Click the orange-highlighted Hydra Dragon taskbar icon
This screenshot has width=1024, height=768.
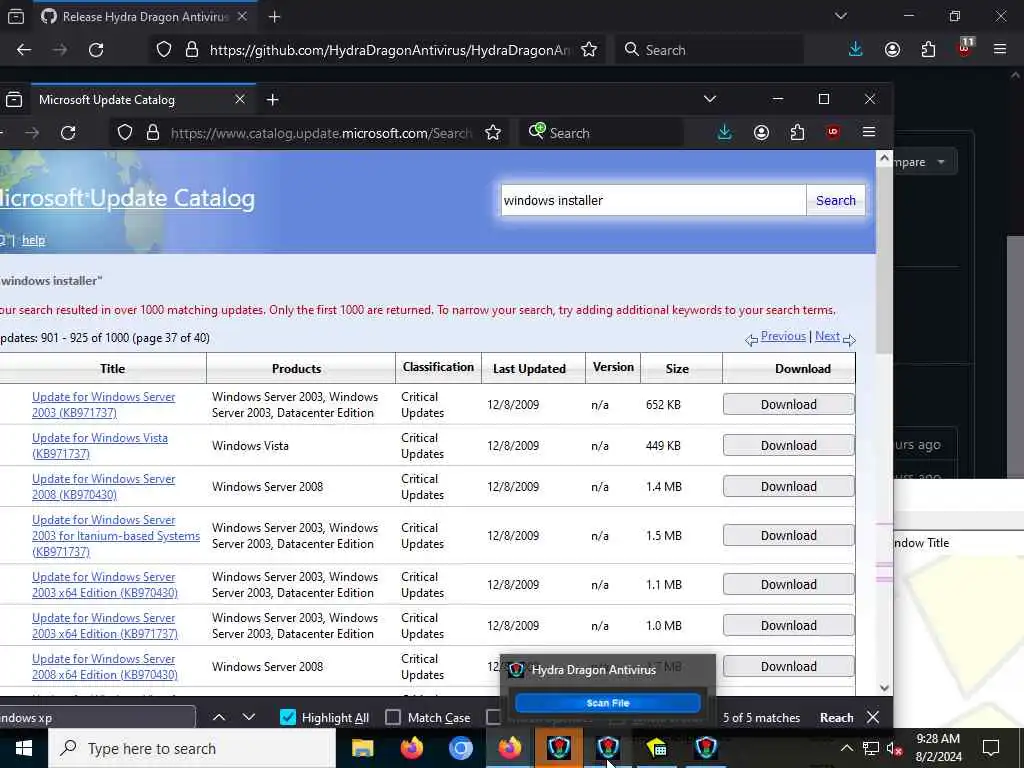(x=558, y=748)
